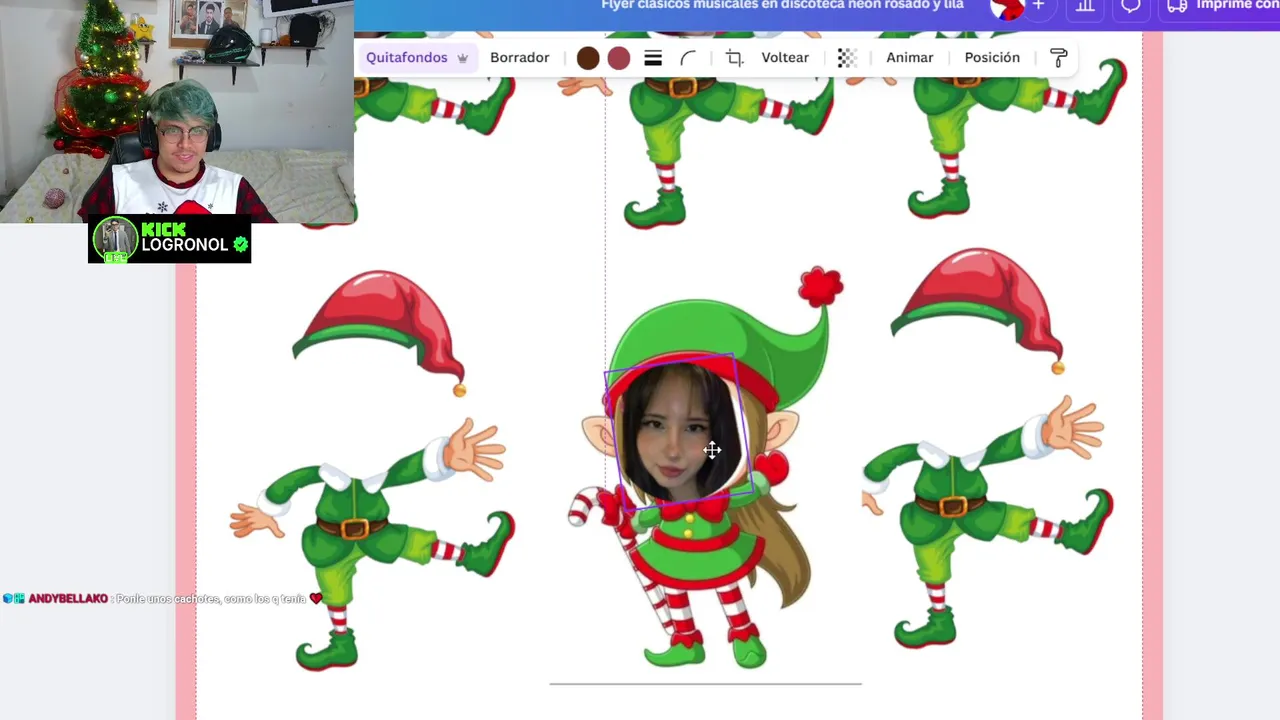Select the girl face photo on the elf
Image resolution: width=1280 pixels, height=720 pixels.
[x=679, y=432]
